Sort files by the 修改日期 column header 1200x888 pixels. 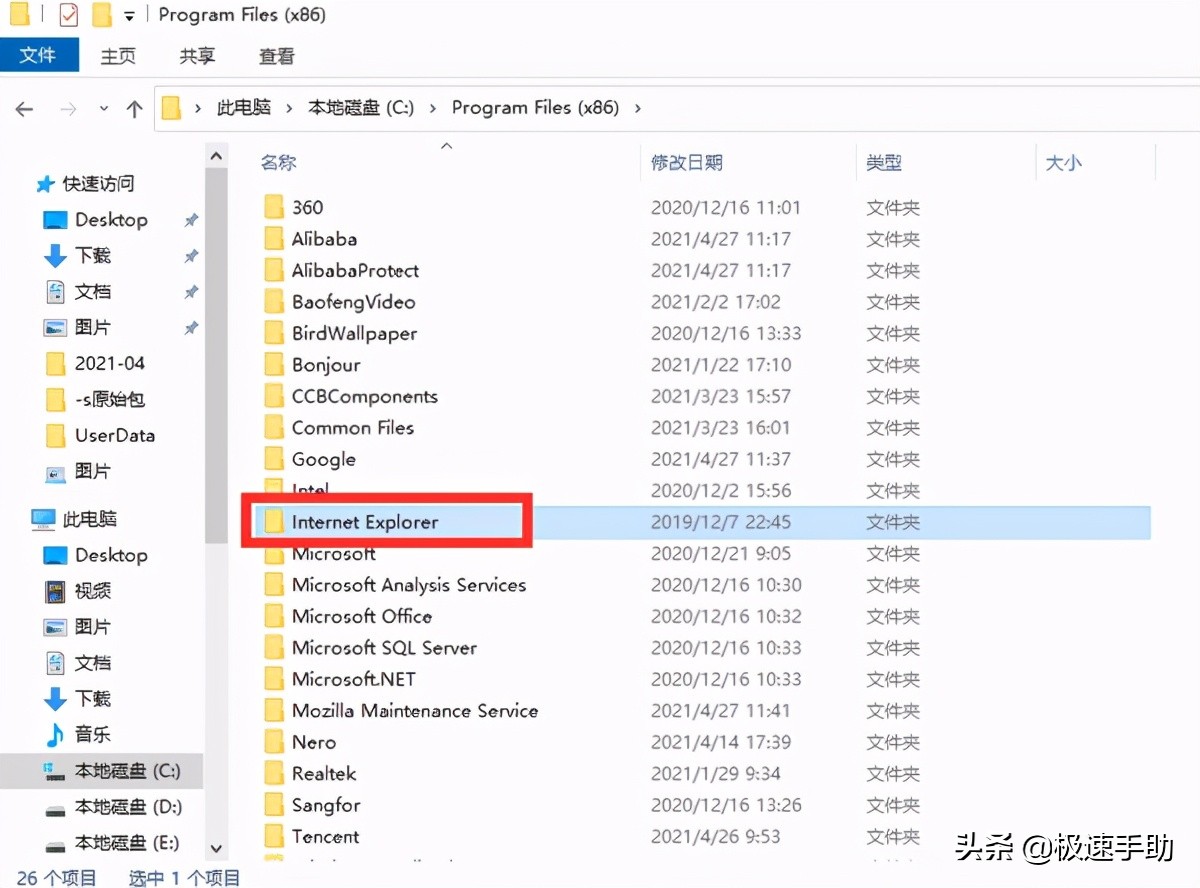tap(688, 161)
